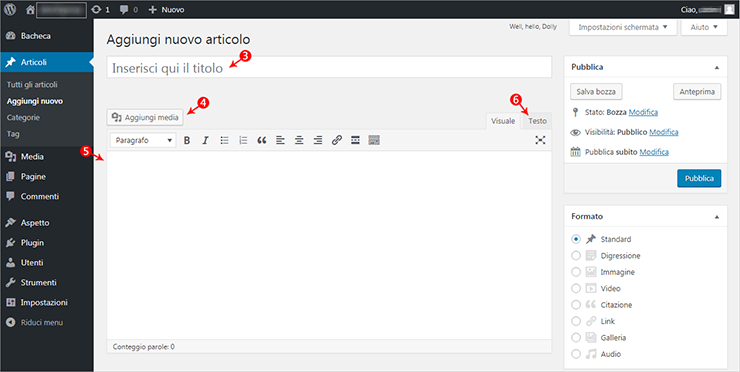Insert a bulleted list

pos(225,140)
